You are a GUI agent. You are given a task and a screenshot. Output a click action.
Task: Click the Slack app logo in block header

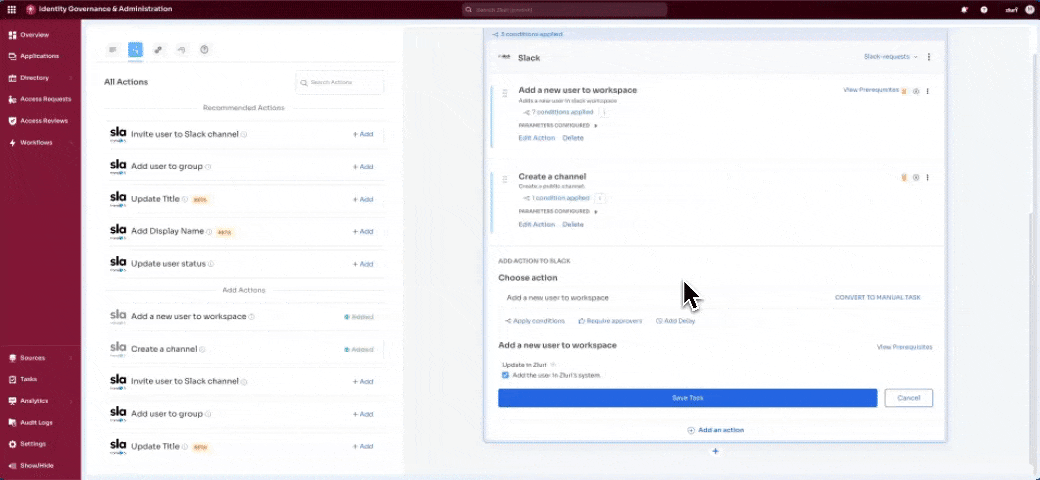click(505, 57)
